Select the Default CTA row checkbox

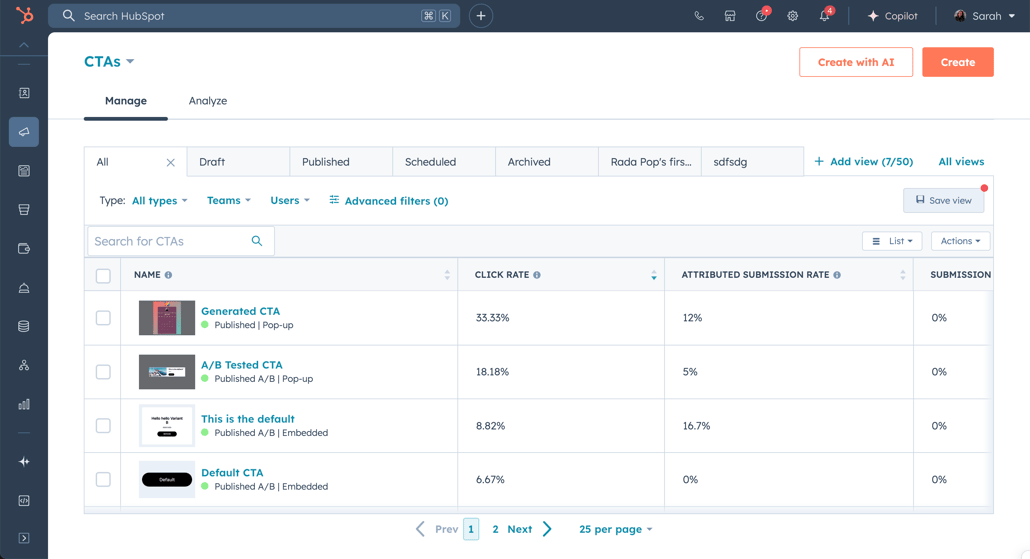[x=103, y=480]
